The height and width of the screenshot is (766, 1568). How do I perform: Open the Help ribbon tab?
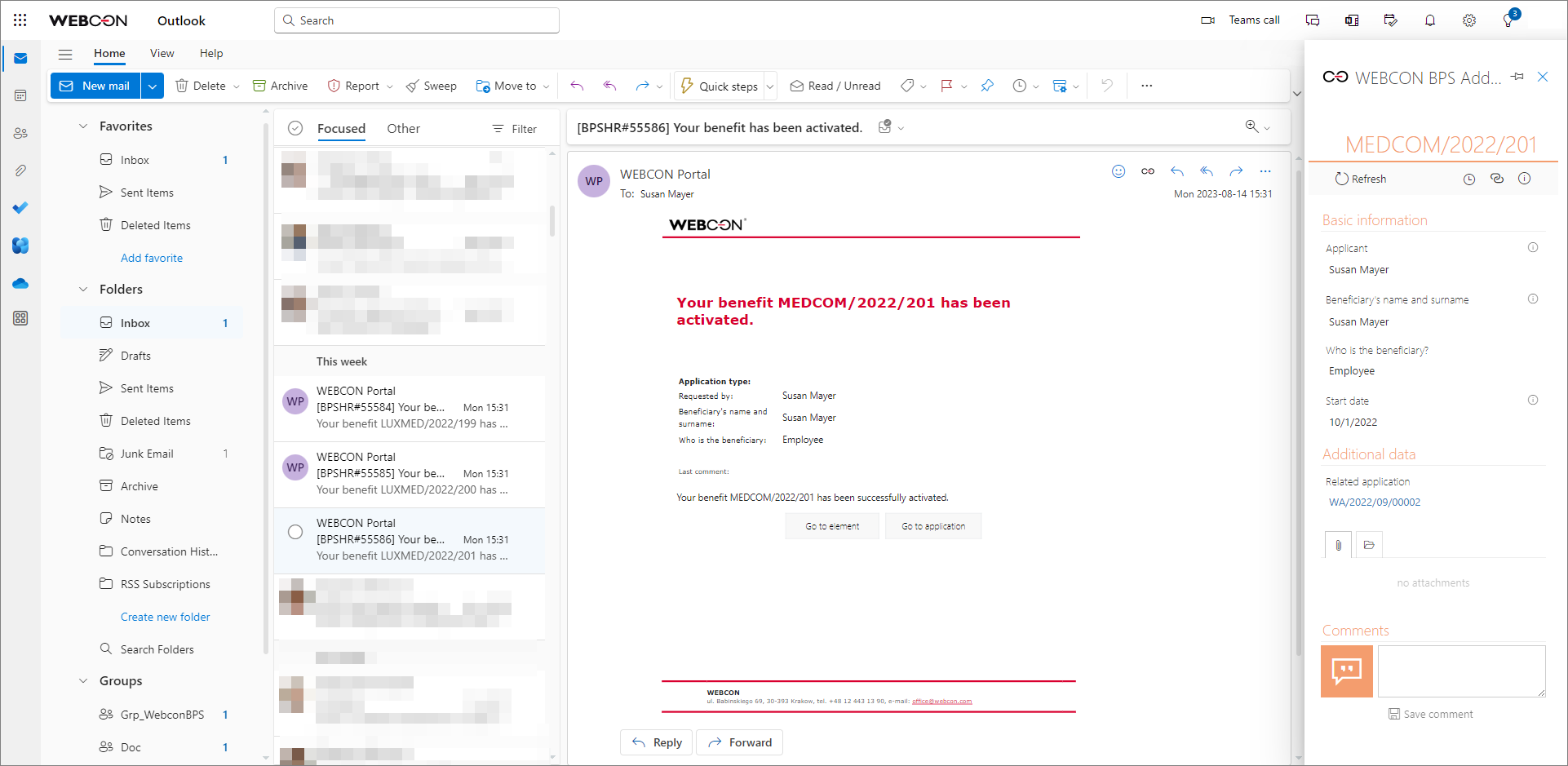coord(211,54)
